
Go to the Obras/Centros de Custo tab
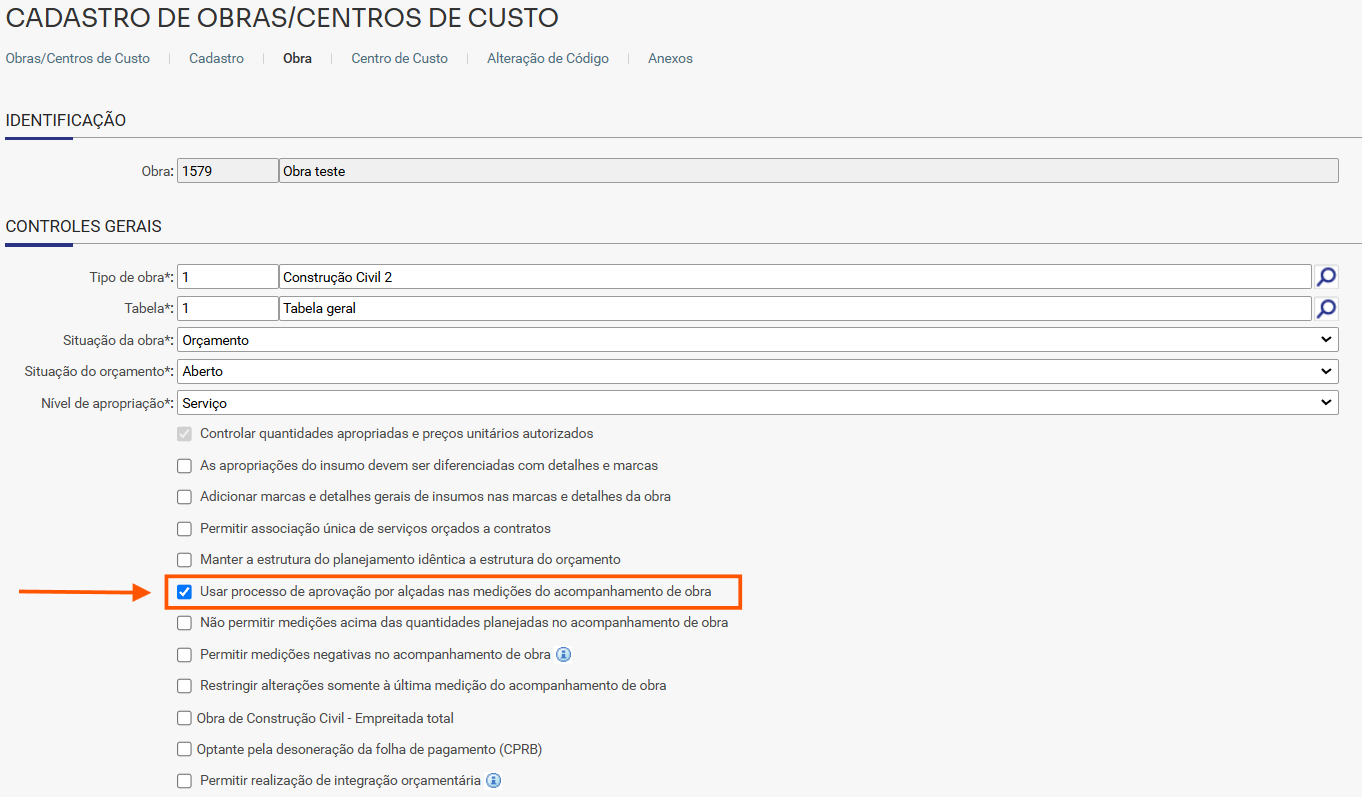coord(78,59)
